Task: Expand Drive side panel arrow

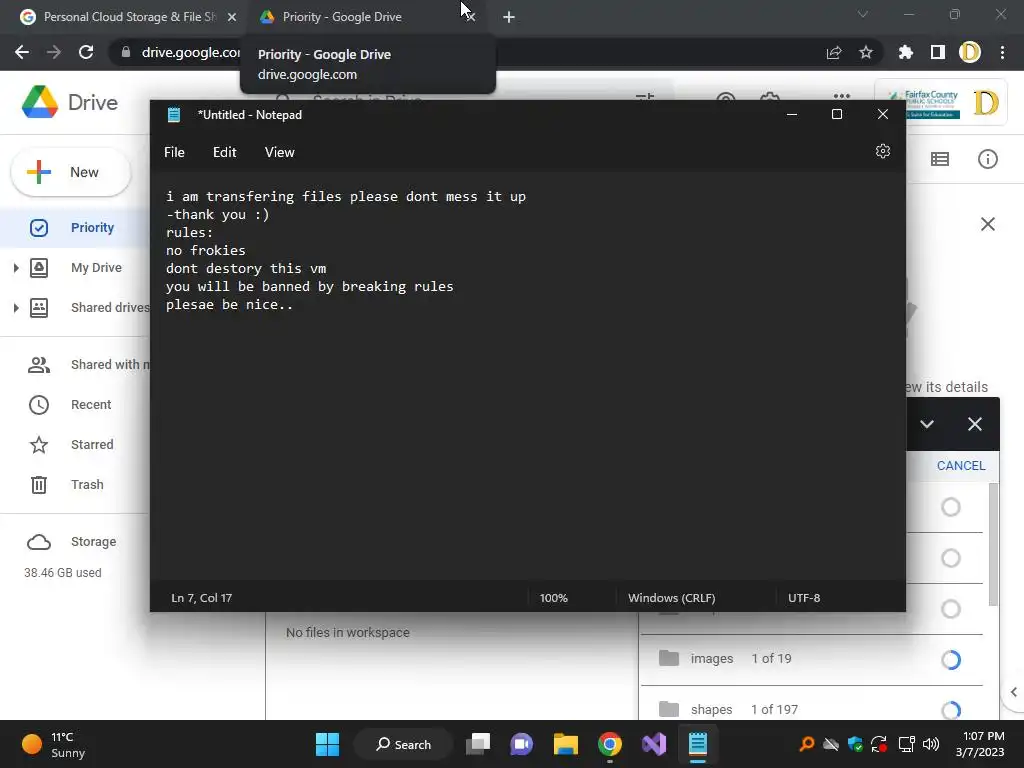Action: point(1013,692)
